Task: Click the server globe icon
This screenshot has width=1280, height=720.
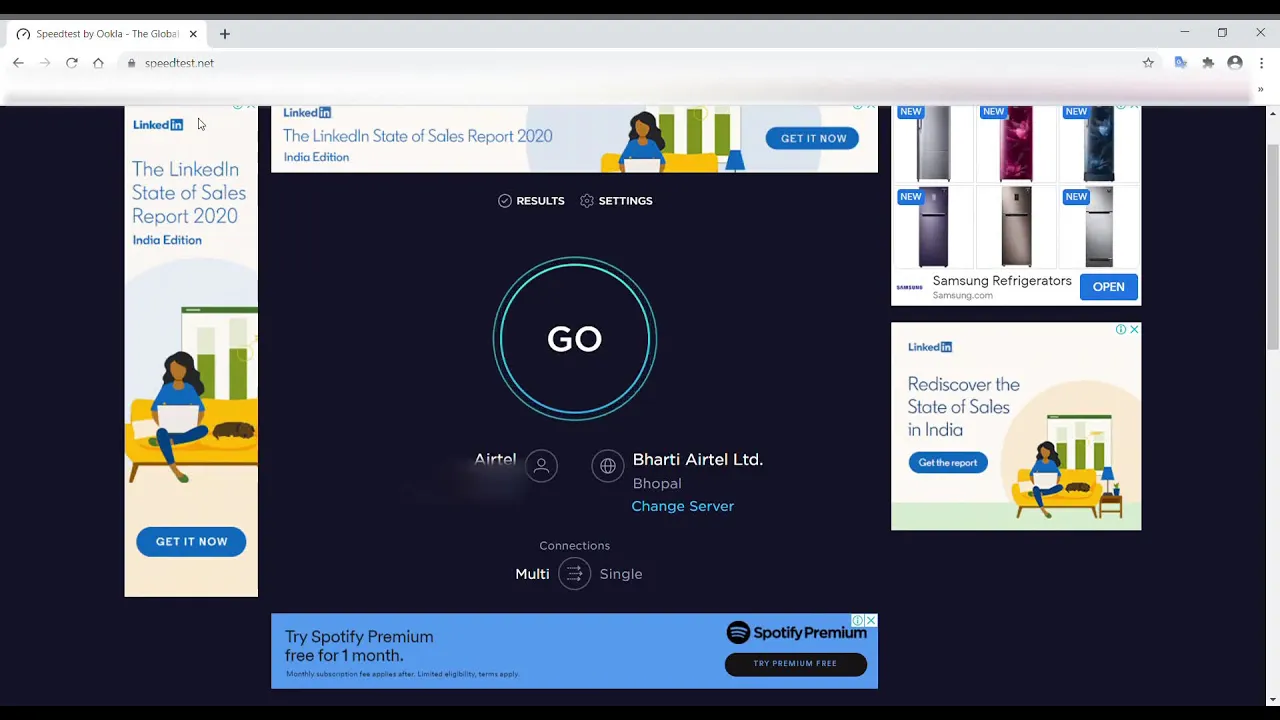Action: click(607, 466)
